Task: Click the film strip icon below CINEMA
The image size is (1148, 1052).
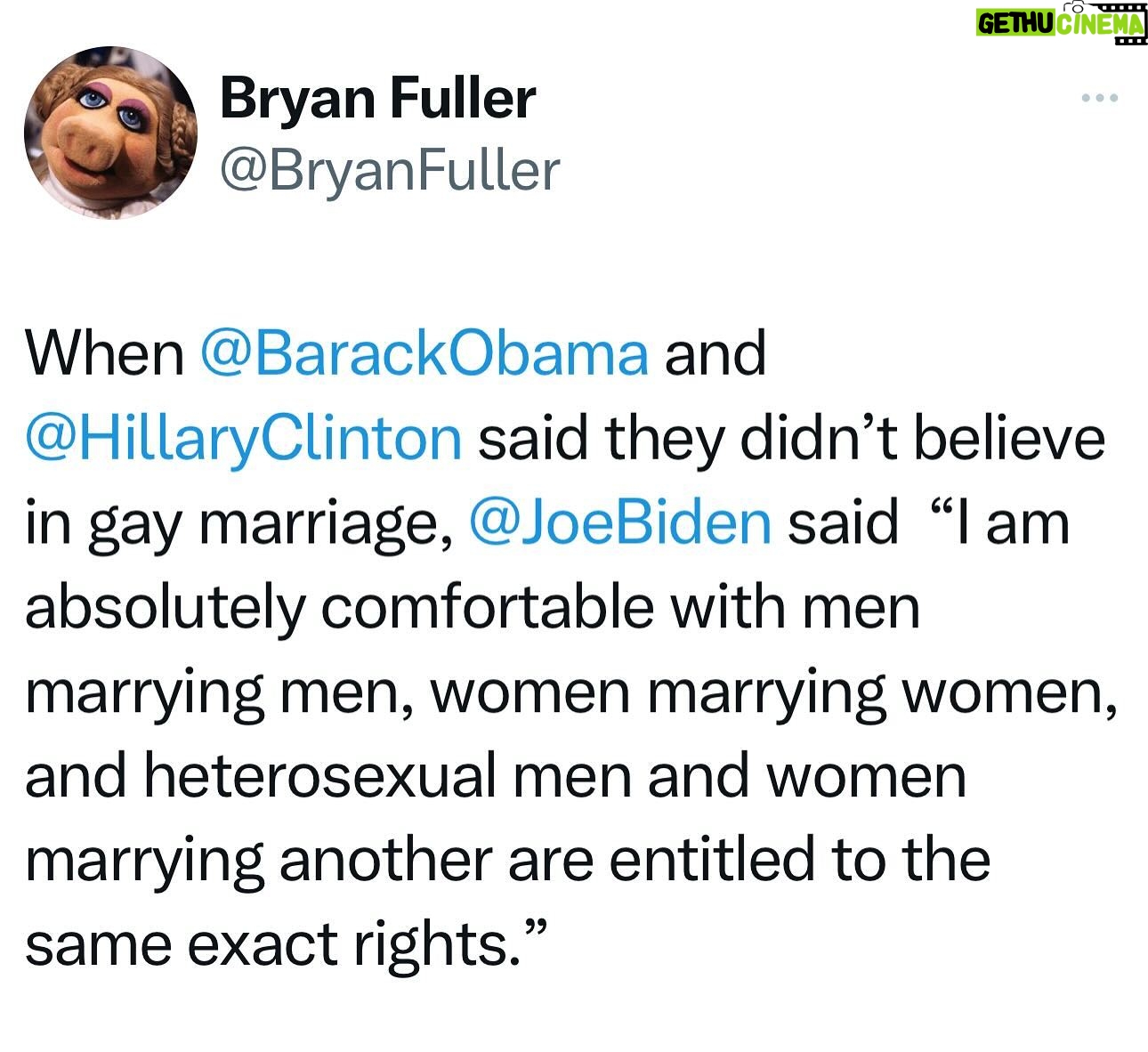Action: [1128, 41]
